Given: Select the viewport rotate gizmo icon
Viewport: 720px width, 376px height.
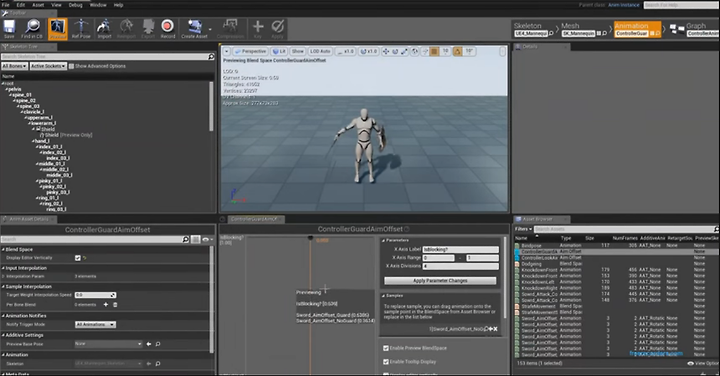Looking at the screenshot, I should (x=395, y=51).
